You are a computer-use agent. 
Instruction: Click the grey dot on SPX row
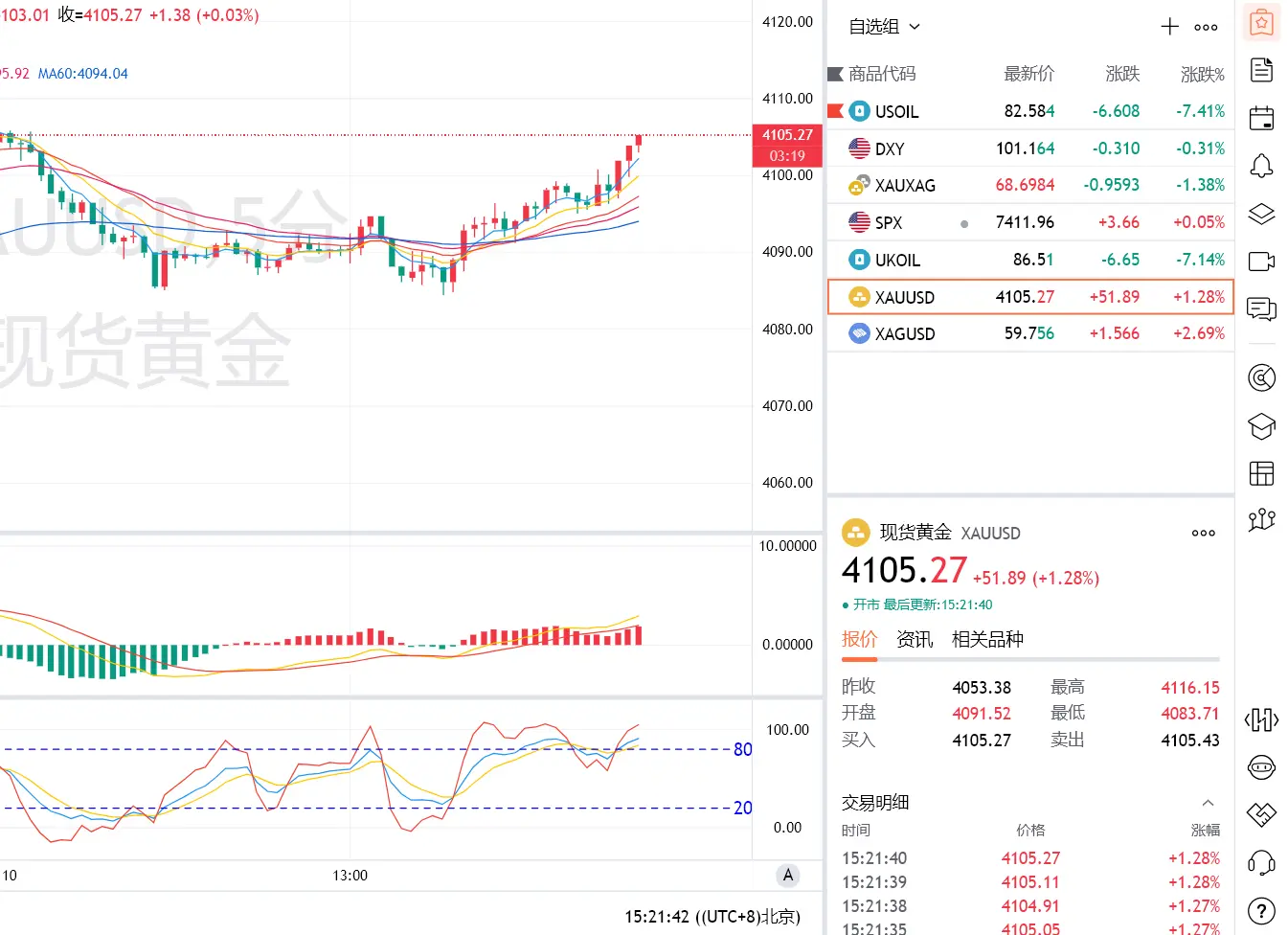point(964,224)
